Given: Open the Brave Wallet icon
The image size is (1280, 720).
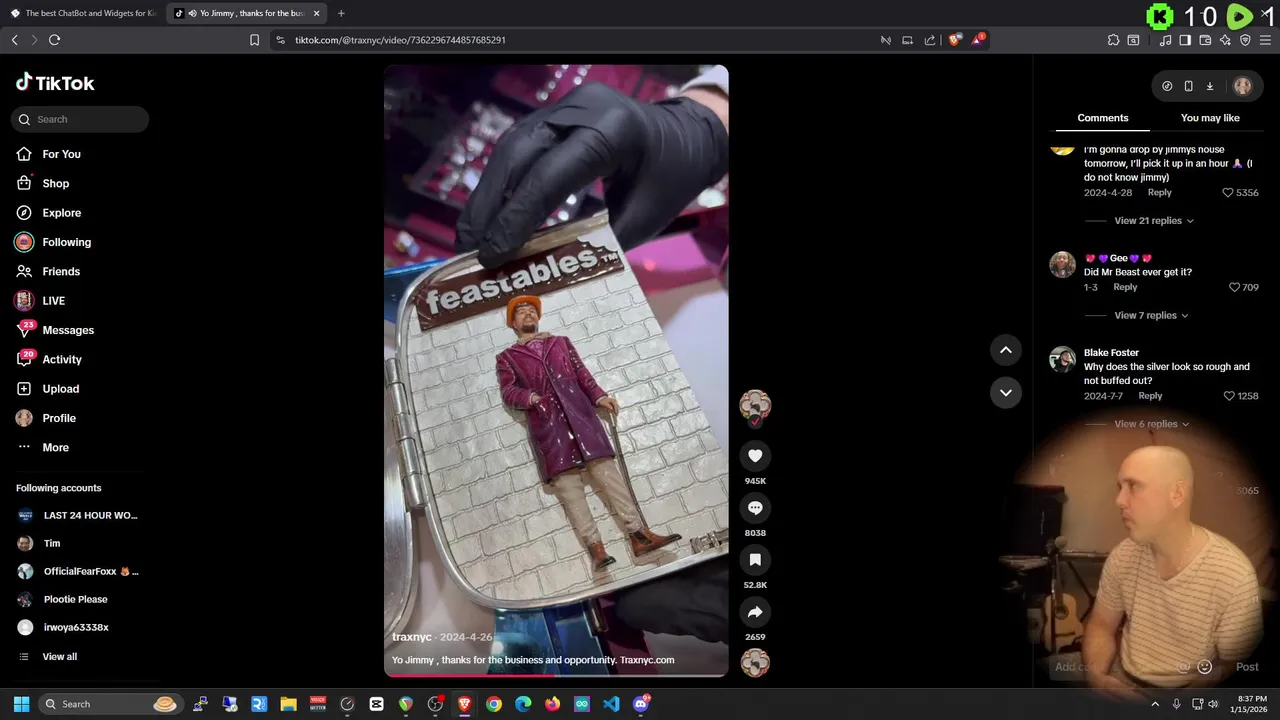Looking at the screenshot, I should tap(1205, 40).
